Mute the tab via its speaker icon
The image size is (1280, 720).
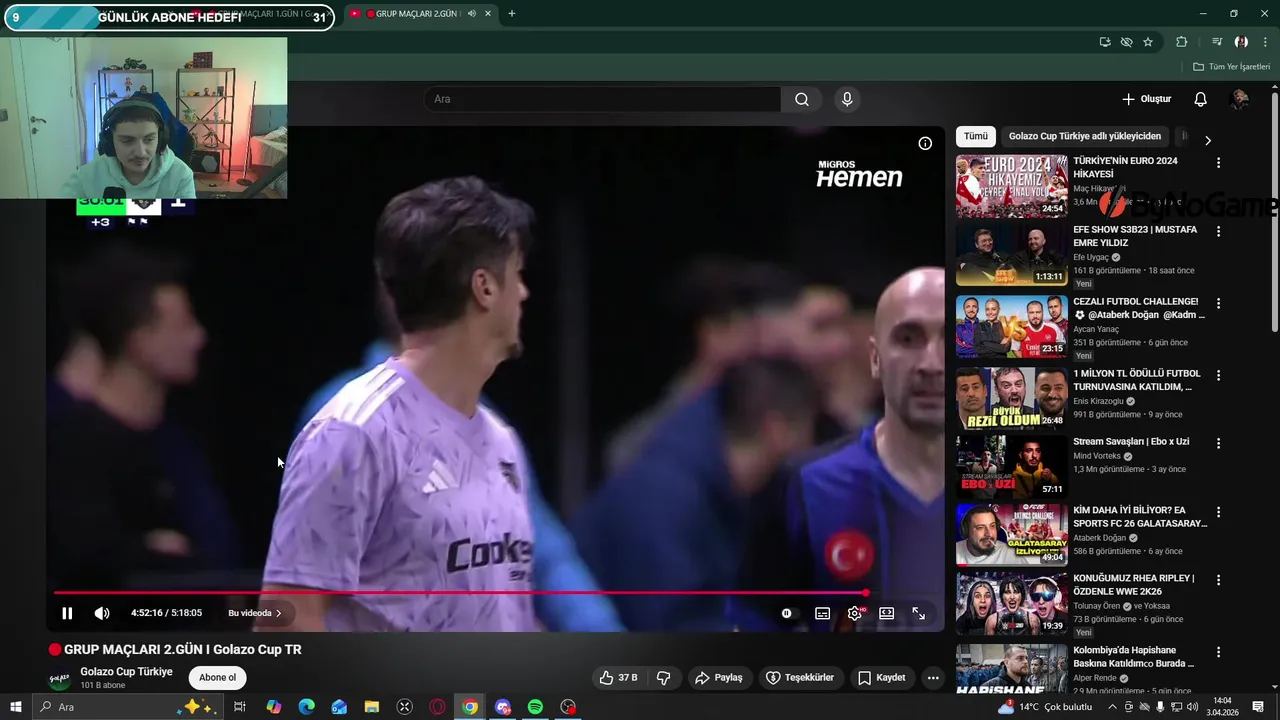[471, 14]
